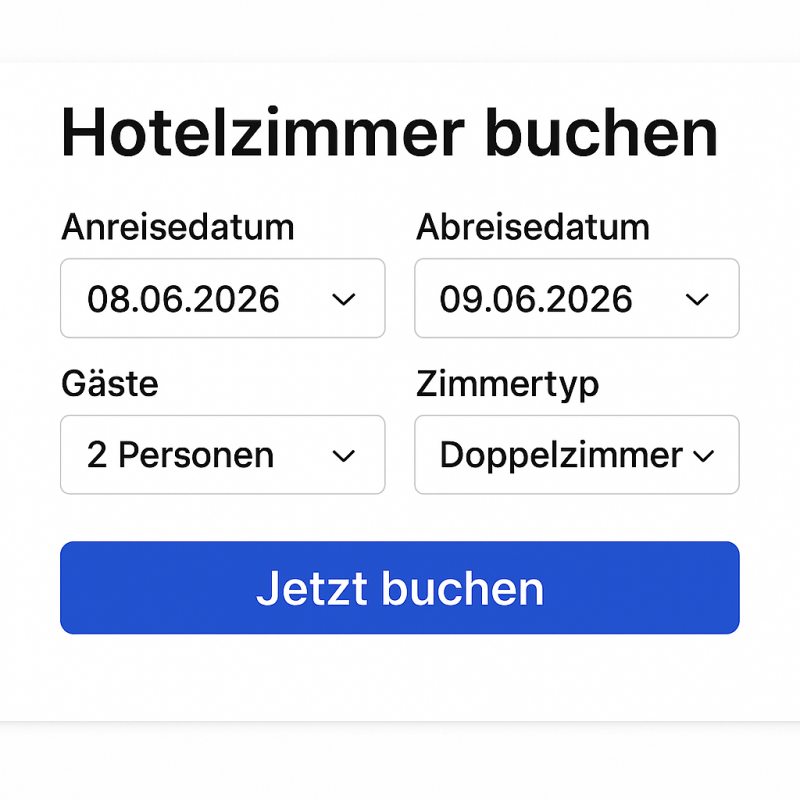The image size is (800, 800).
Task: Click the Anreisedatum label
Action: point(178,227)
